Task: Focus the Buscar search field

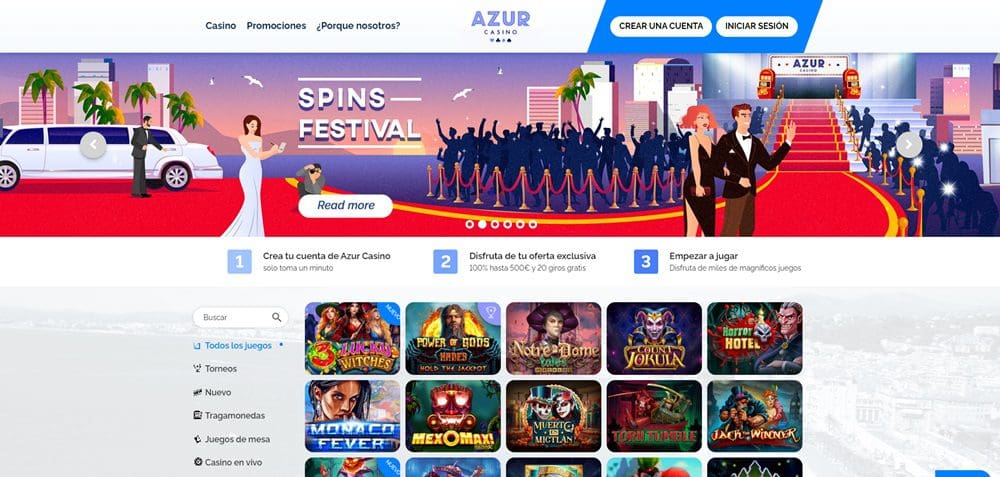Action: [x=240, y=317]
